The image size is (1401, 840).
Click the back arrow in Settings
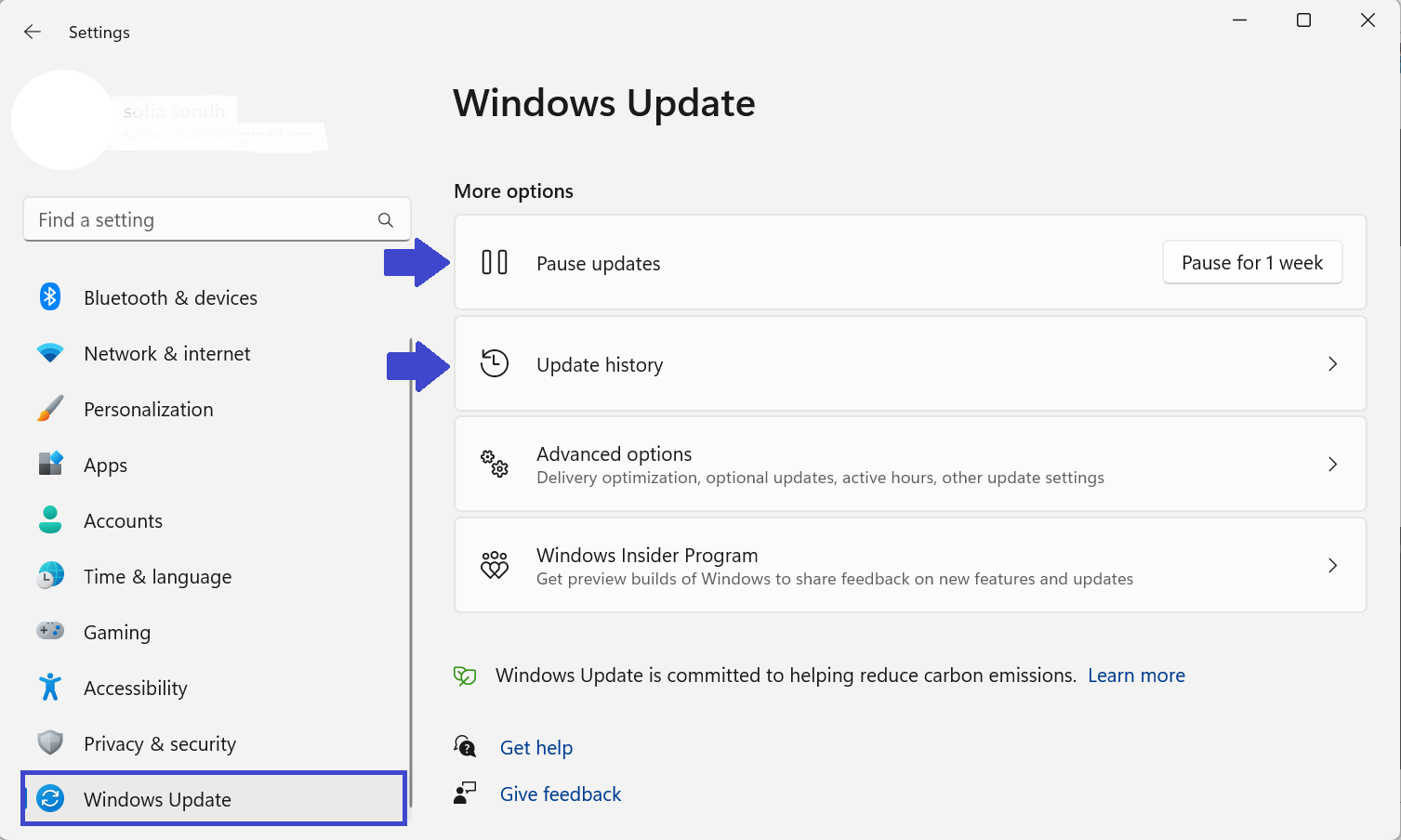[33, 33]
